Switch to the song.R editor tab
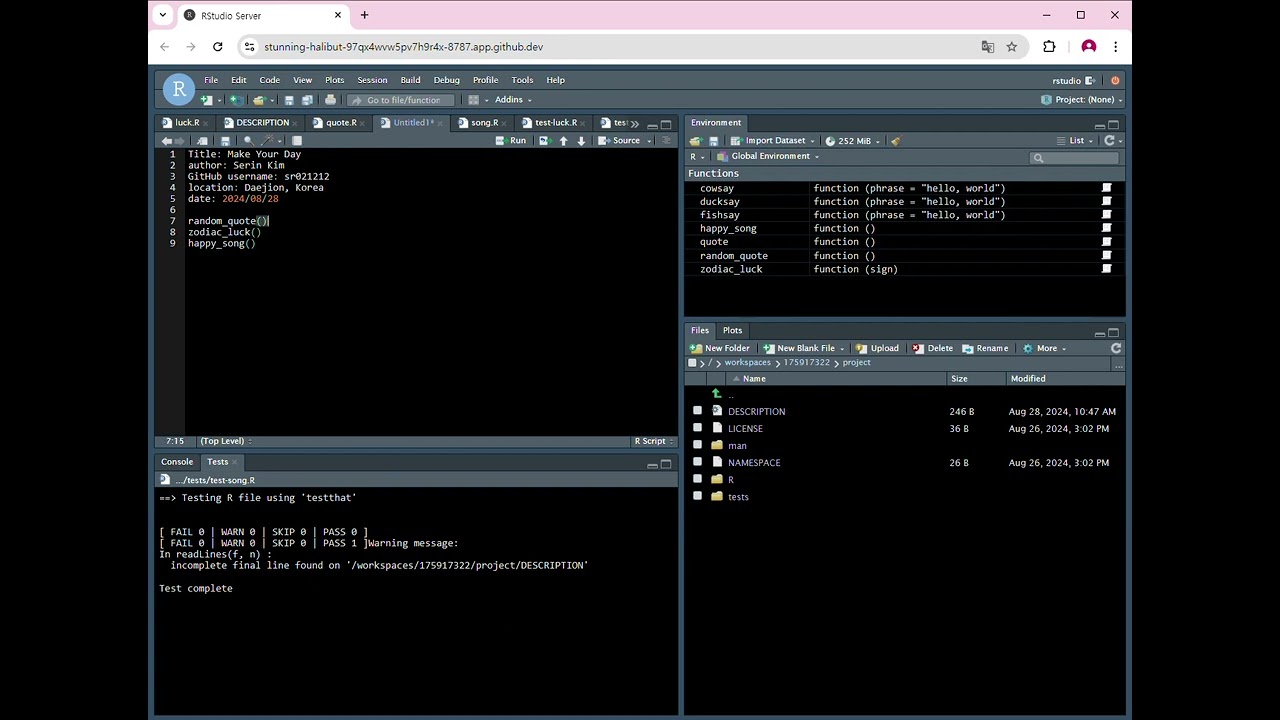The height and width of the screenshot is (720, 1280). [x=484, y=123]
